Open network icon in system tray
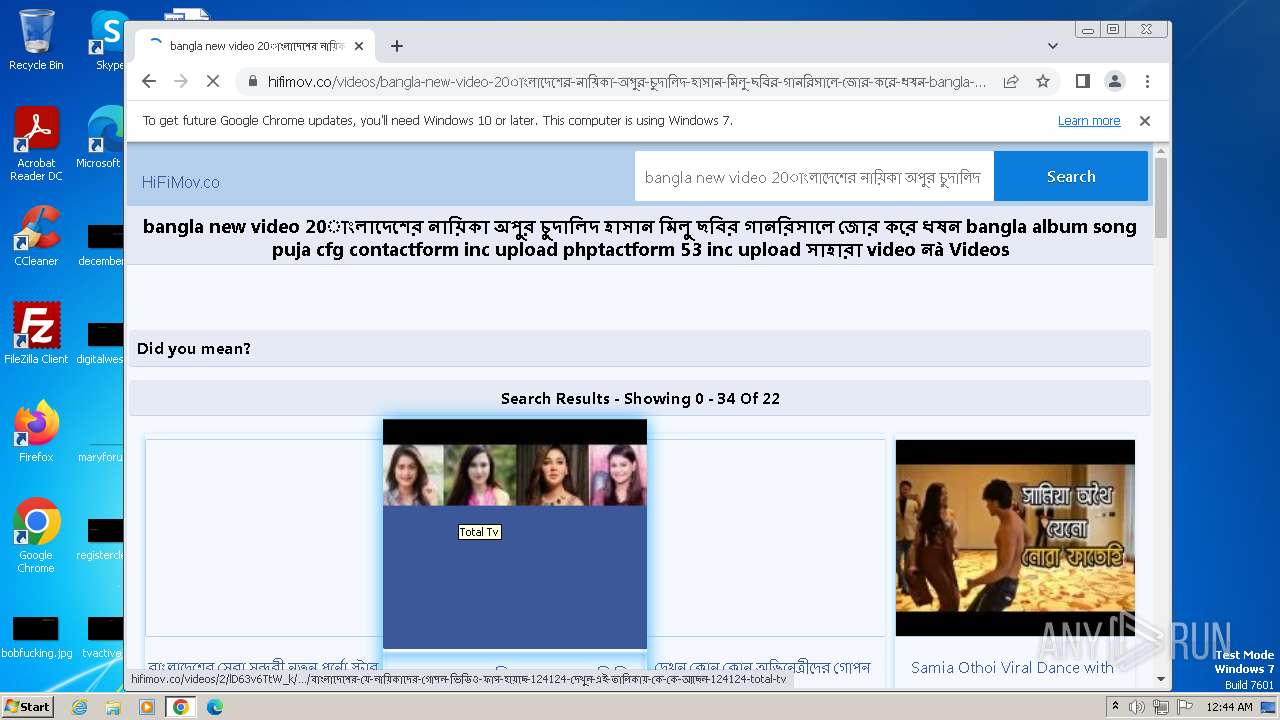 [1160, 707]
